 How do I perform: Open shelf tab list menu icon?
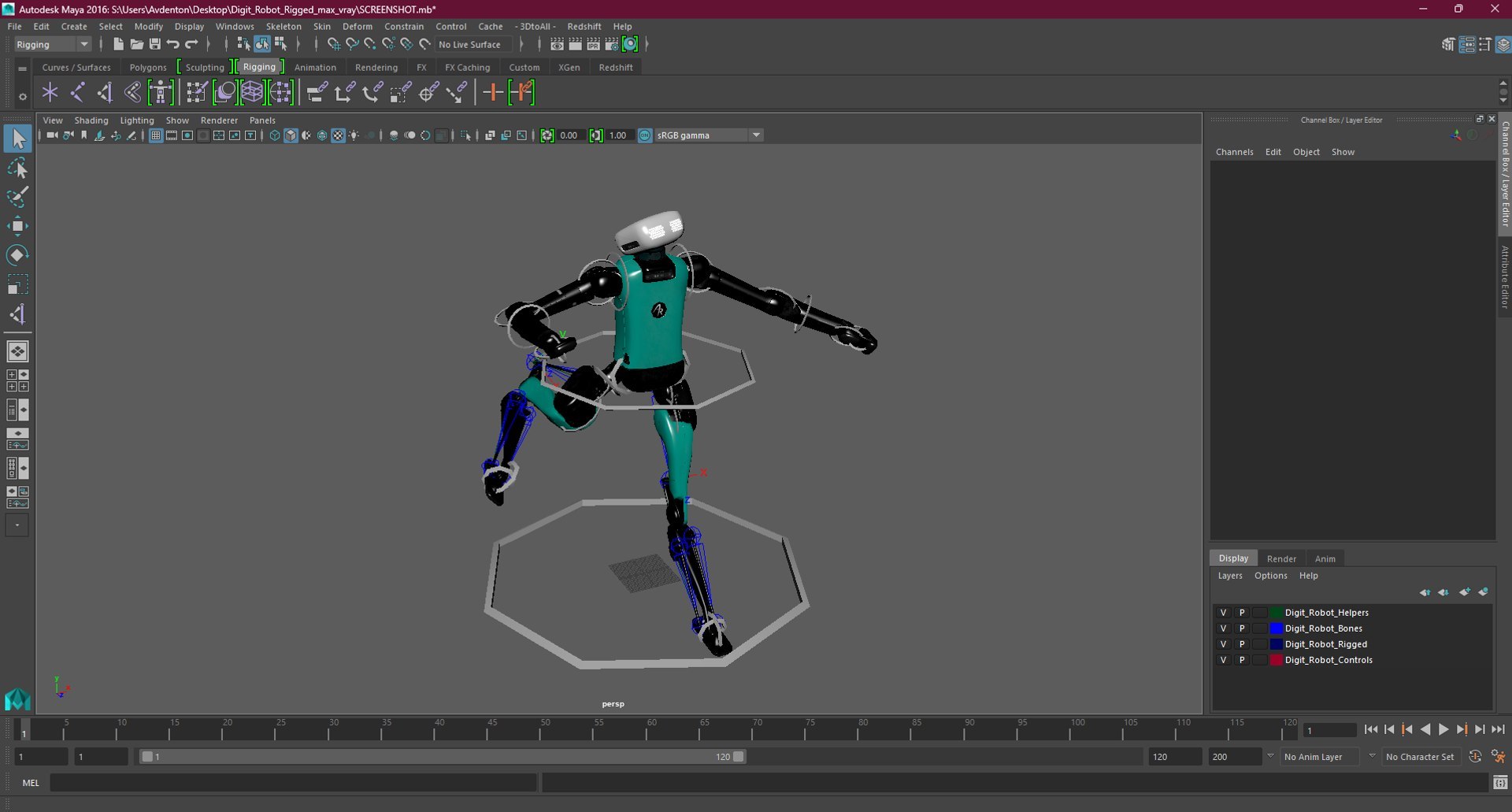pos(22,69)
